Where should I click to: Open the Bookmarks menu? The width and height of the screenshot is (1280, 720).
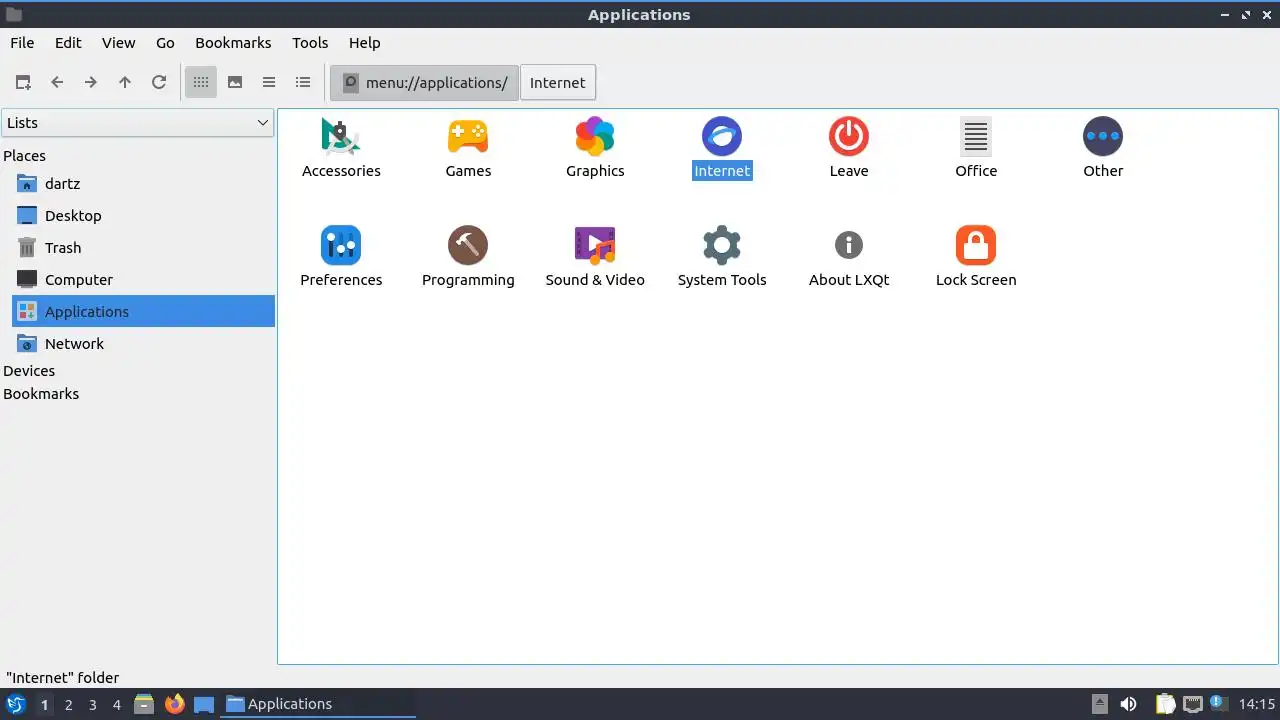(x=233, y=43)
